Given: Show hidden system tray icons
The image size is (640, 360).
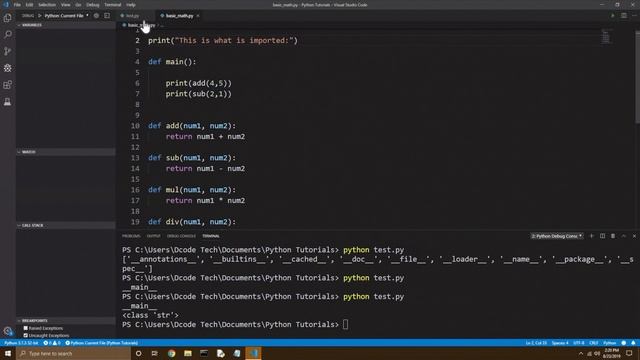Looking at the screenshot, I should (581, 353).
